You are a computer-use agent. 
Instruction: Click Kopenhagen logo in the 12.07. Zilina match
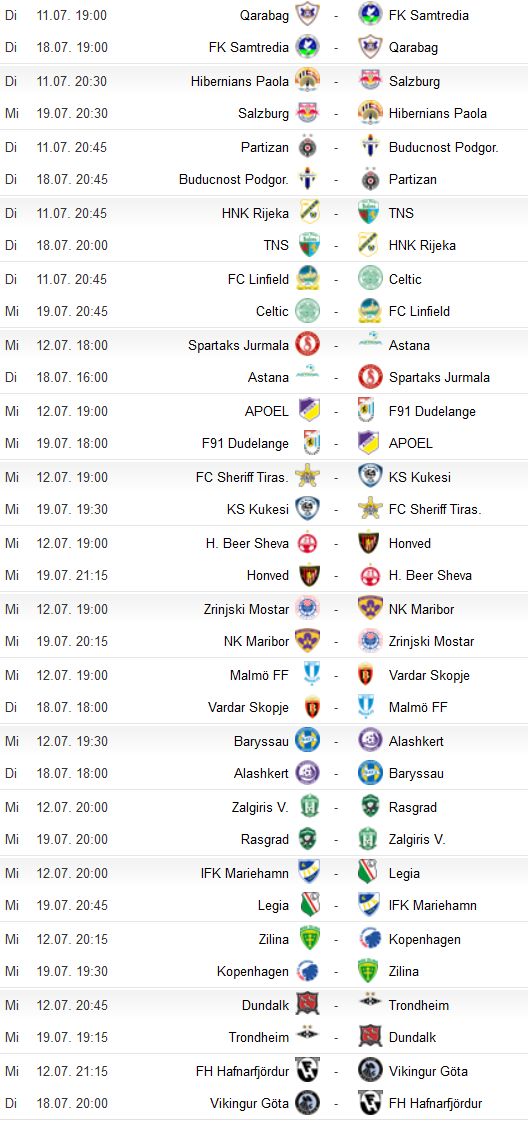click(371, 938)
